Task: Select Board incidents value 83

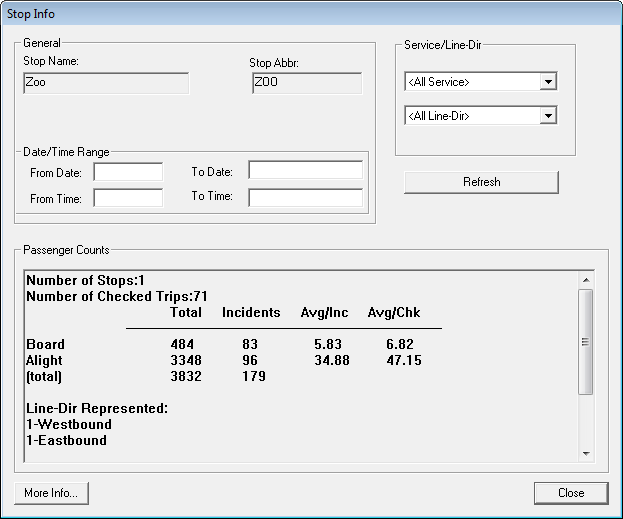Action: [250, 344]
